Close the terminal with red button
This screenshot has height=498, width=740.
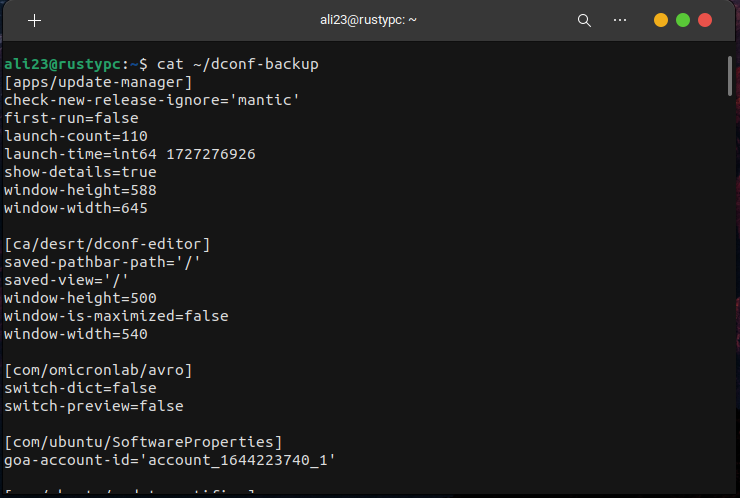(x=705, y=20)
